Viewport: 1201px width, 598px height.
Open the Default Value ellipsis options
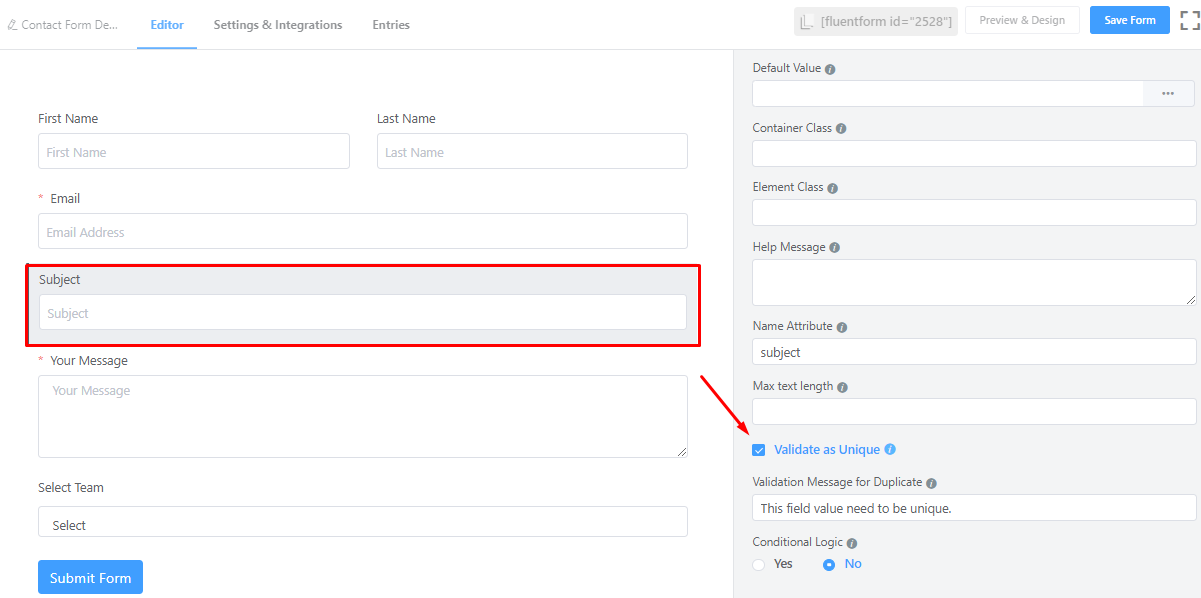tap(1168, 93)
